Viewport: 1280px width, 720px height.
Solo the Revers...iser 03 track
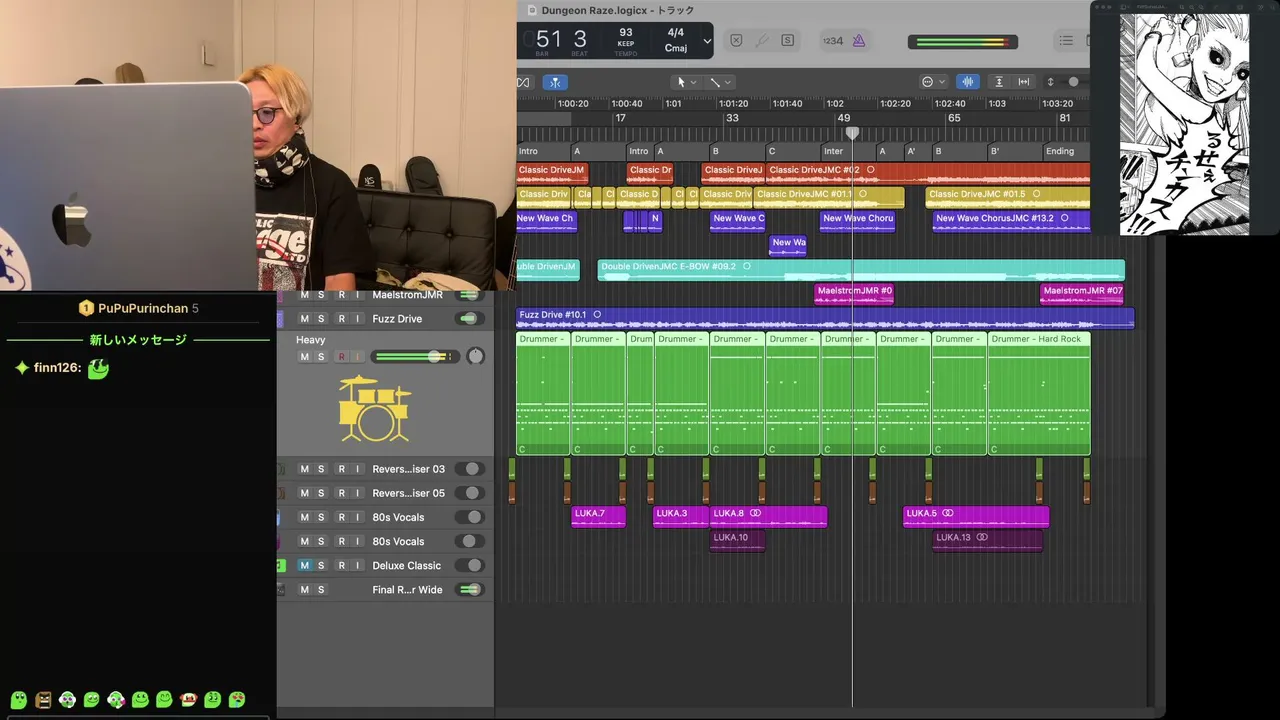321,469
